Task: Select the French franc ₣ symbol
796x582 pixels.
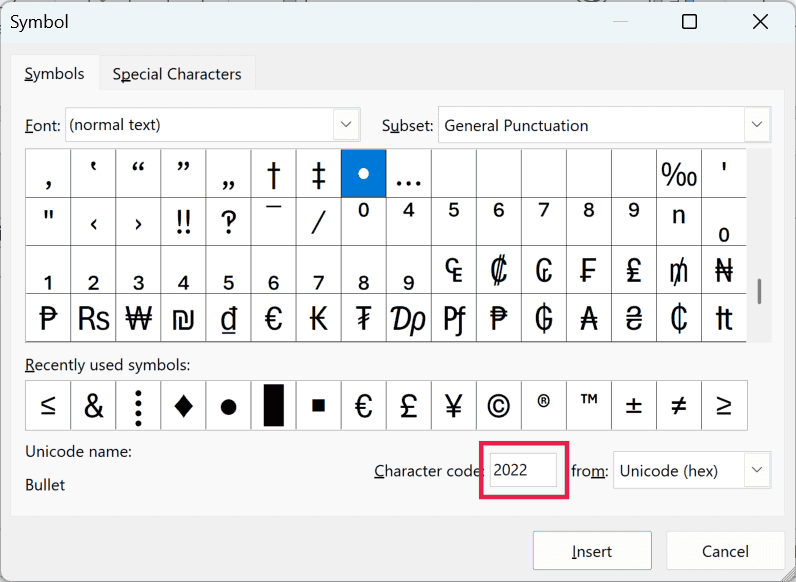Action: pos(589,270)
